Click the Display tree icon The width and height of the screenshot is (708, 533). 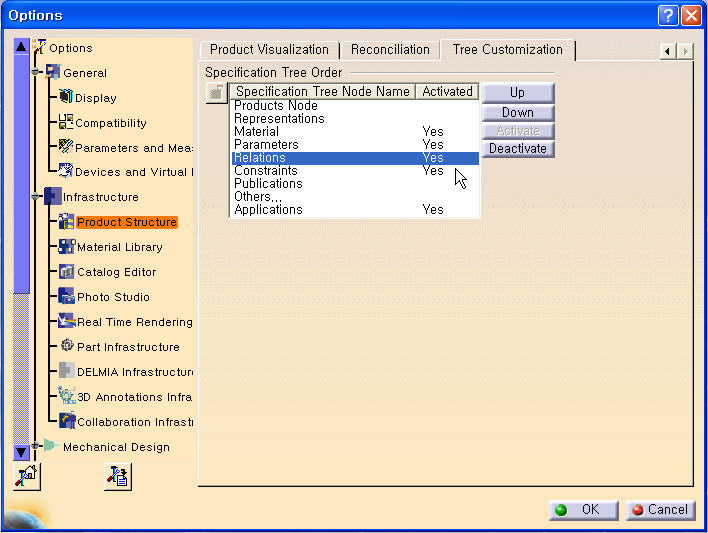click(x=67, y=98)
